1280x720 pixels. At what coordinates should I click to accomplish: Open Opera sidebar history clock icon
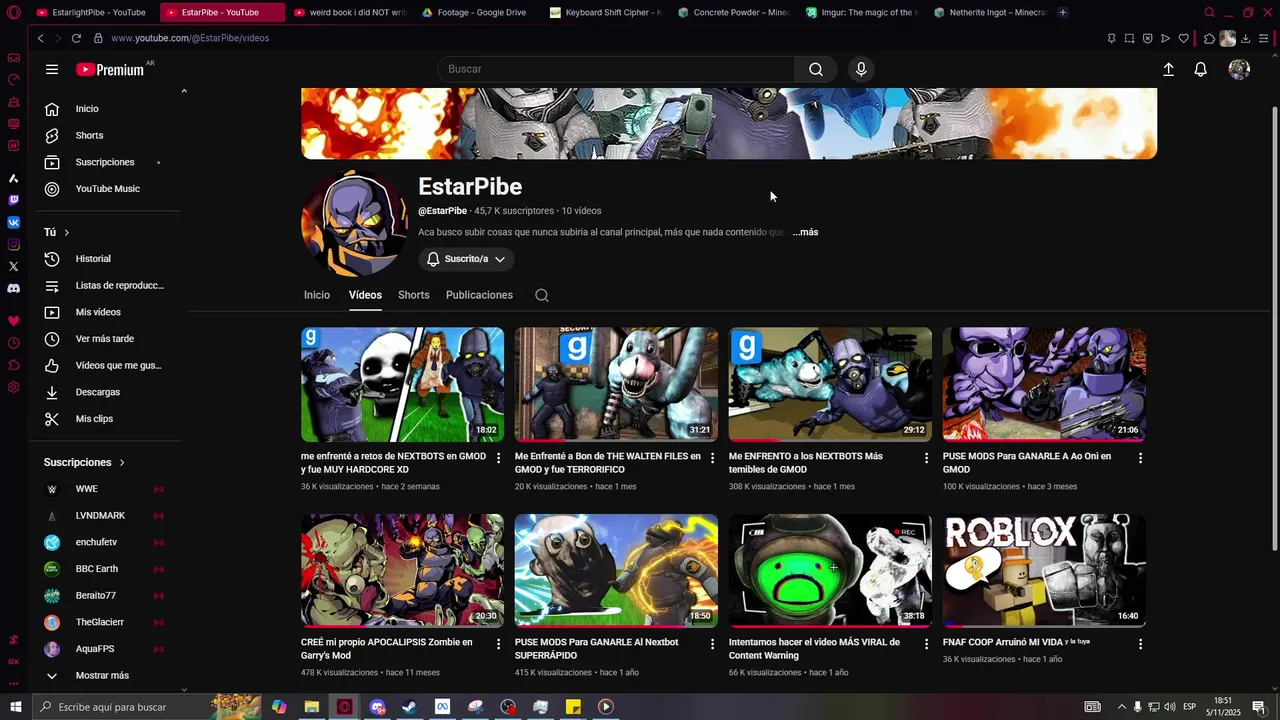coord(13,343)
